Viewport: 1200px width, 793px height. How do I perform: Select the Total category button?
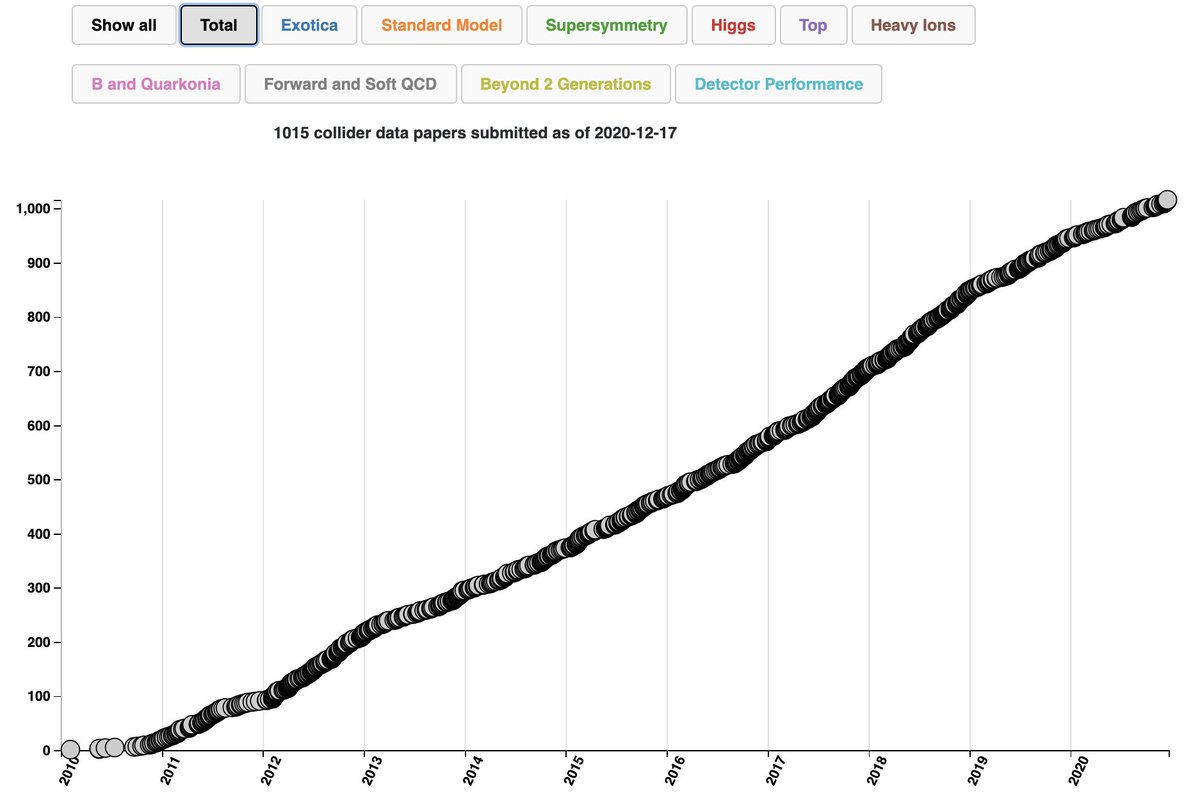(219, 25)
